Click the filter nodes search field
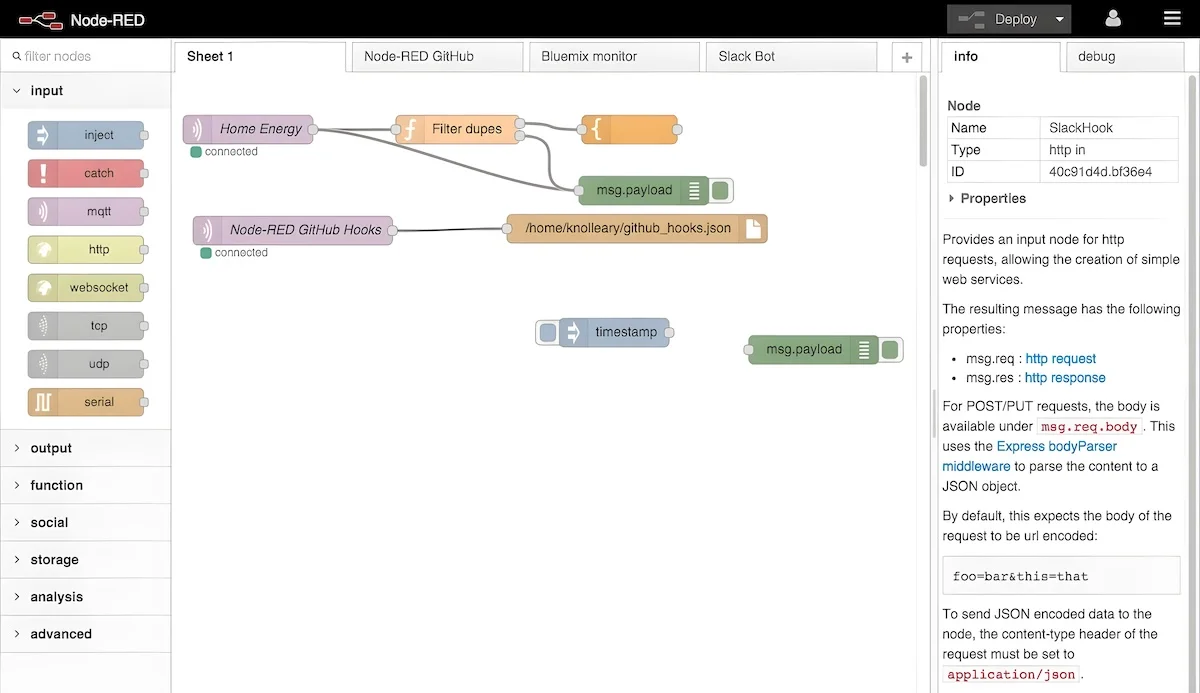This screenshot has height=693, width=1200. click(x=90, y=56)
